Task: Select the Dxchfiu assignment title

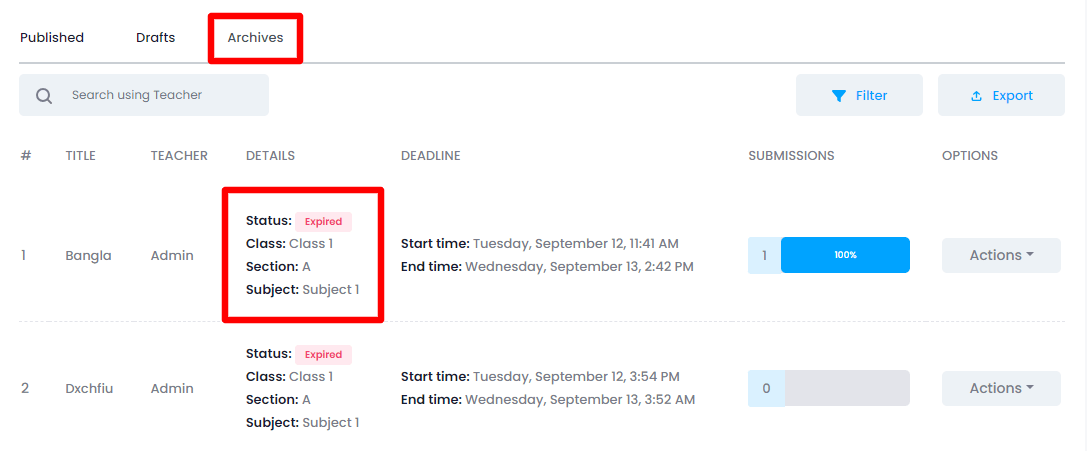Action: point(89,388)
